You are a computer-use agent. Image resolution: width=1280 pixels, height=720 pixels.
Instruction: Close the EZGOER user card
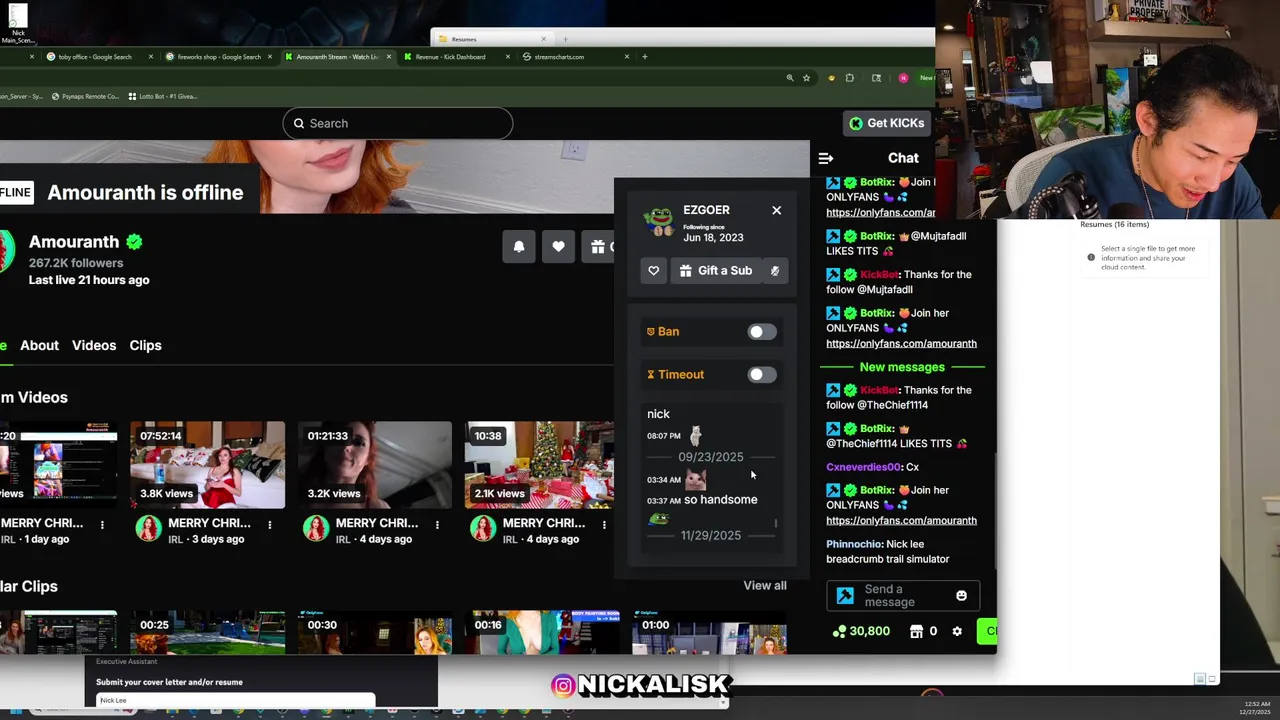[x=776, y=210]
